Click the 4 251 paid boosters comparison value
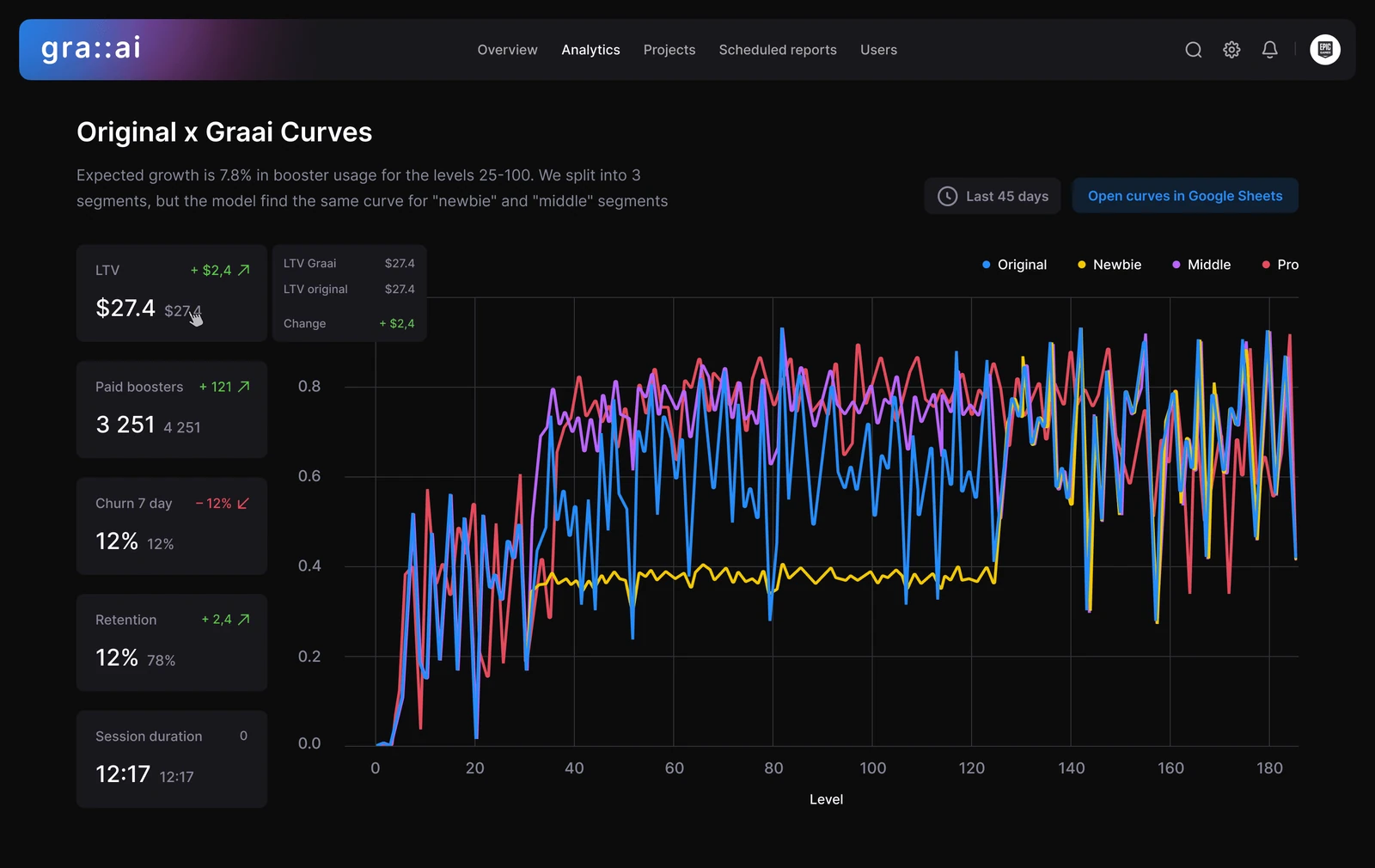Screen dimensions: 1375x868 click(181, 427)
